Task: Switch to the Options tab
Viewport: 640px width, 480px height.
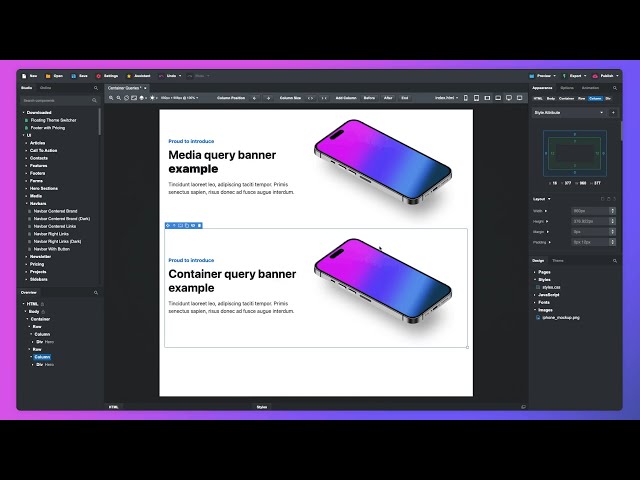Action: click(567, 88)
